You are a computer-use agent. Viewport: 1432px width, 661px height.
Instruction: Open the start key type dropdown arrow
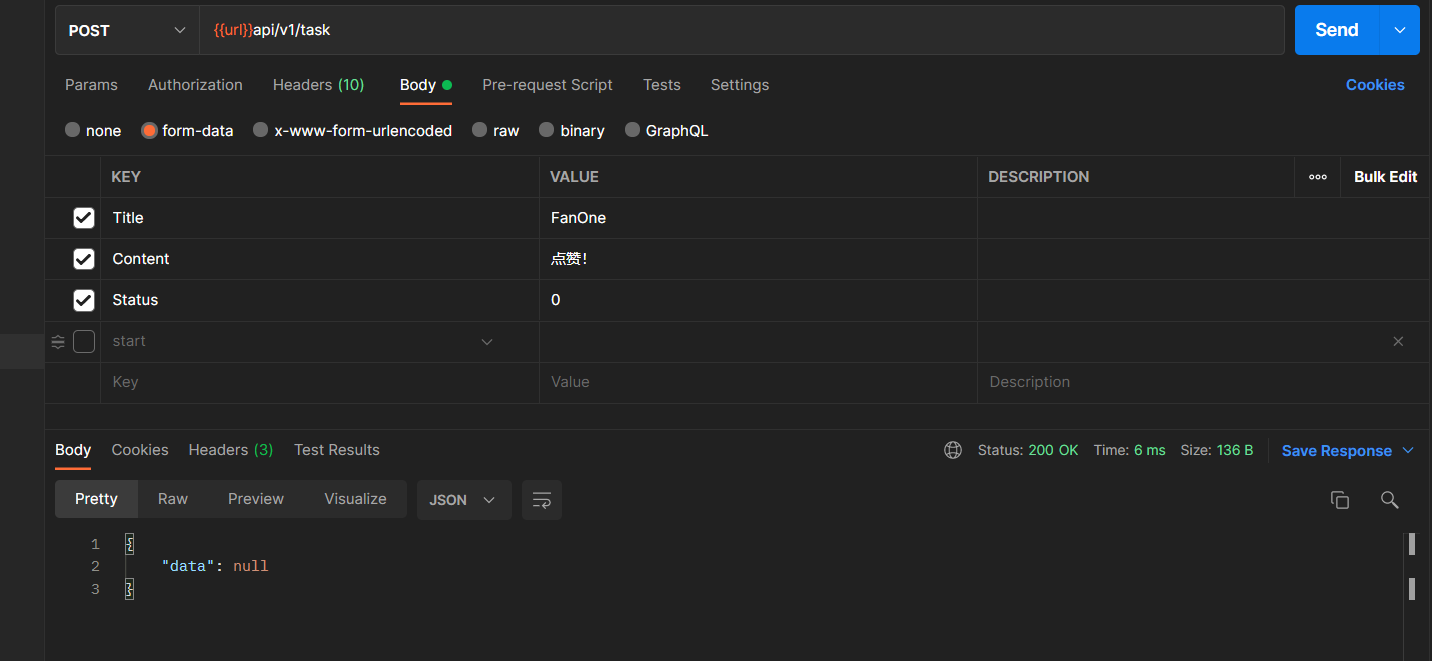pos(487,342)
